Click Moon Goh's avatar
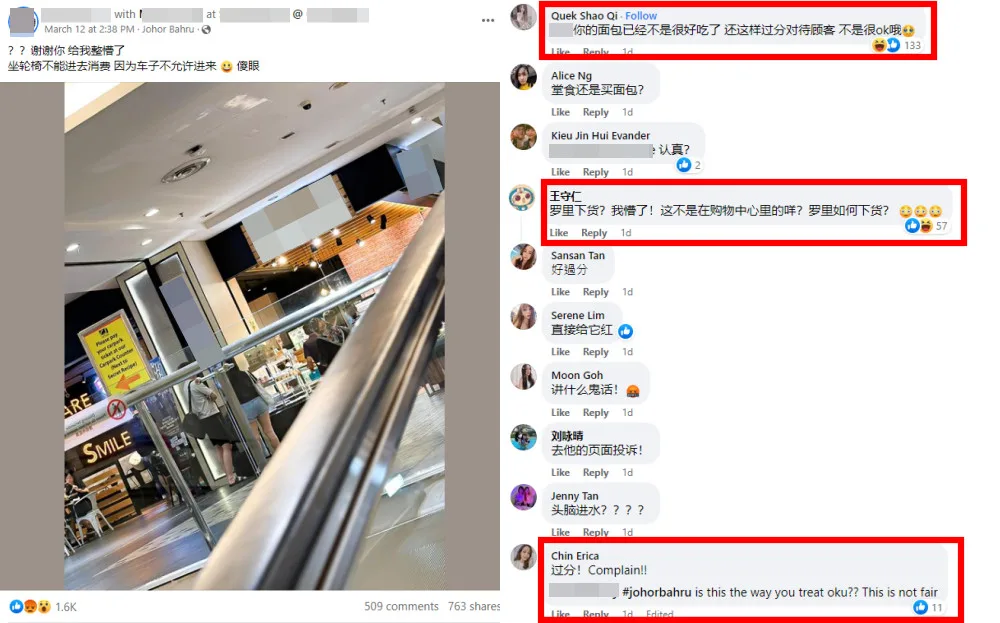Viewport: 1000px width, 623px height. [523, 376]
